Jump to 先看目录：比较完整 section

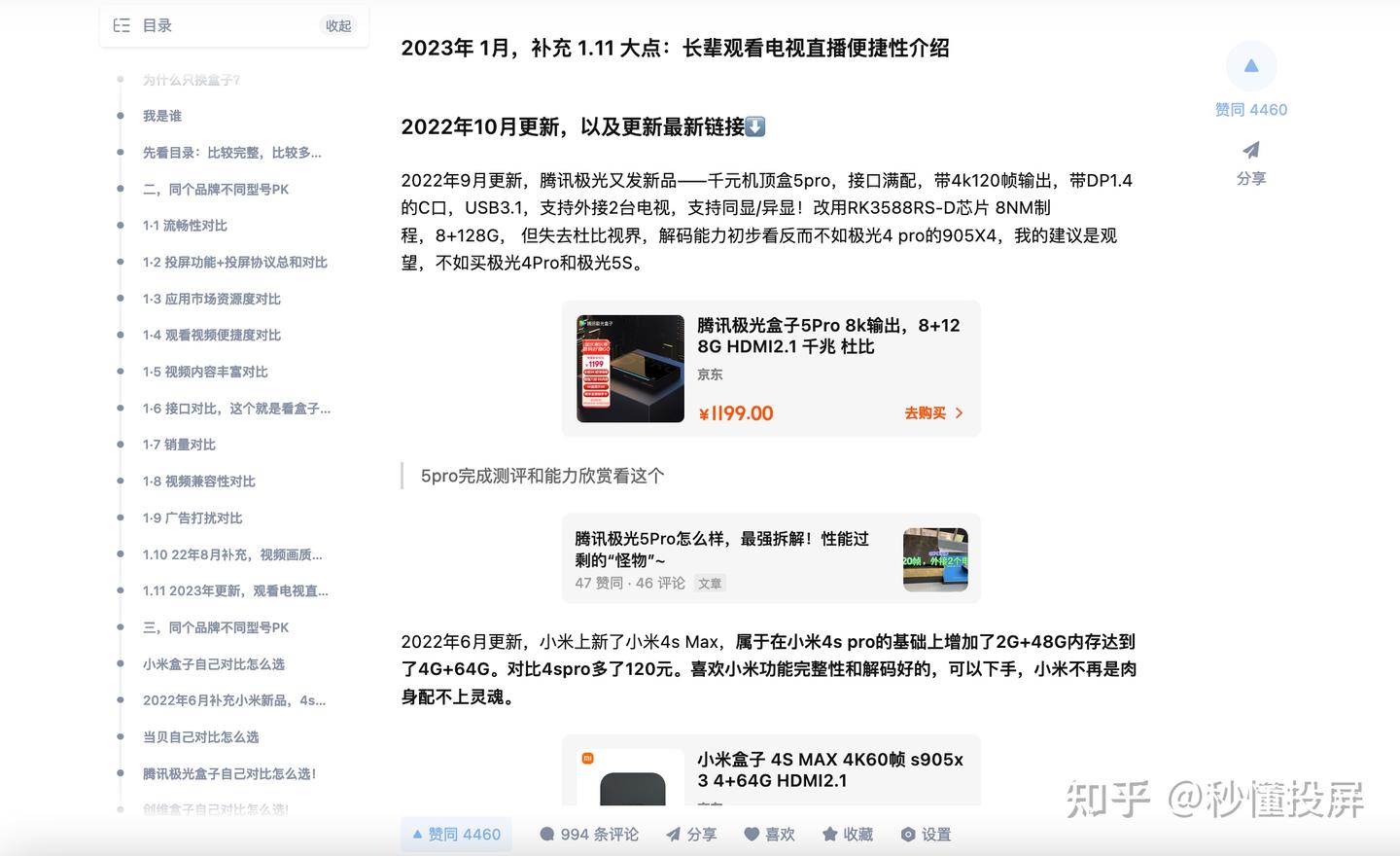(232, 153)
